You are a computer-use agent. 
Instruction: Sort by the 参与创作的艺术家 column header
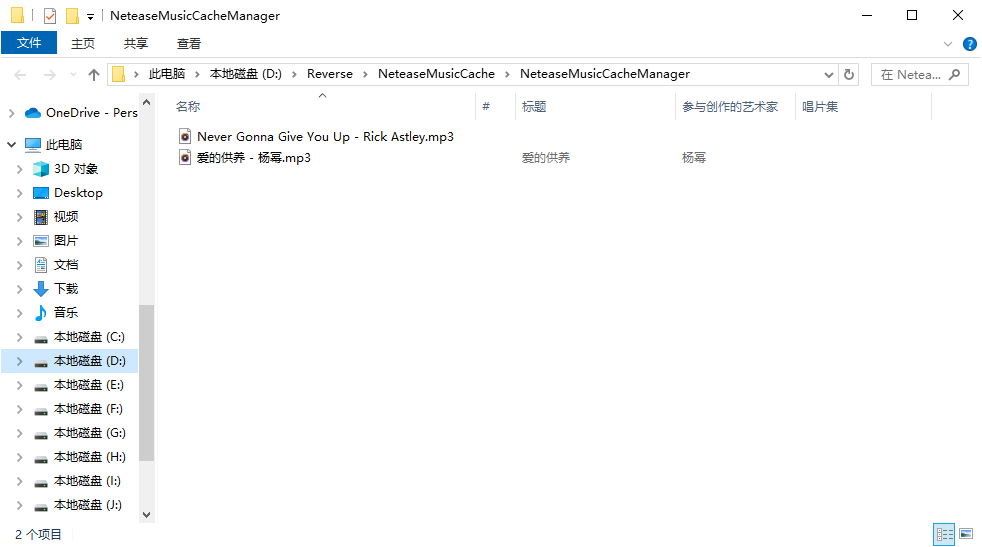[x=735, y=107]
